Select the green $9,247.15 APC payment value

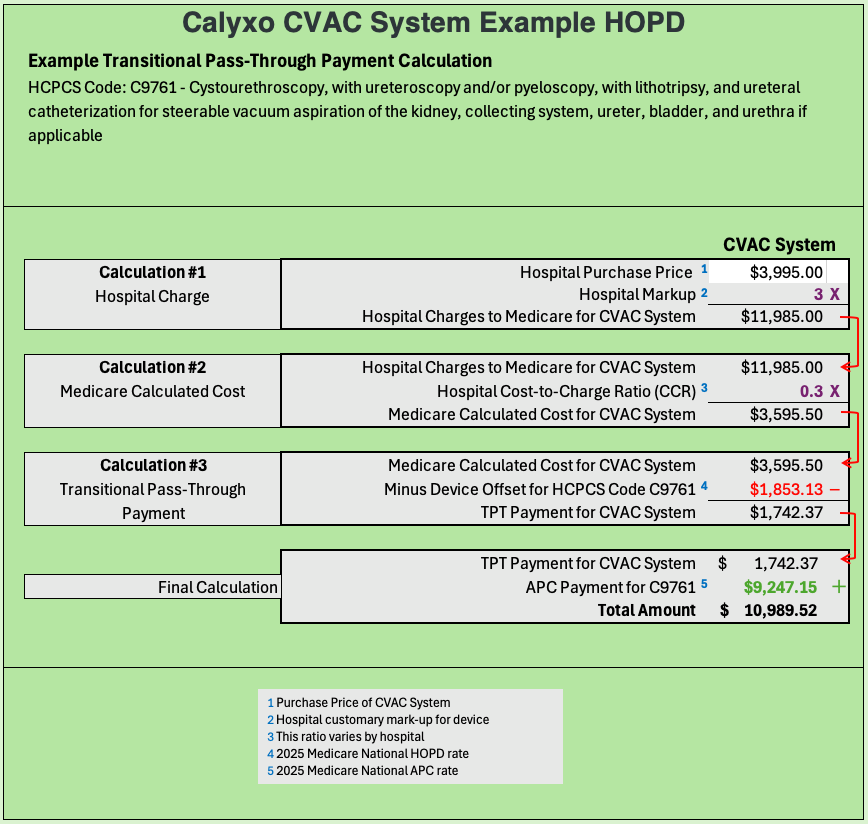pyautogui.click(x=780, y=587)
